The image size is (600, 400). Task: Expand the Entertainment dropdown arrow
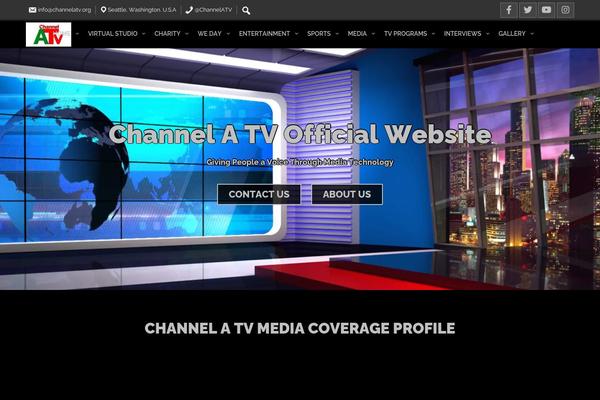point(297,34)
